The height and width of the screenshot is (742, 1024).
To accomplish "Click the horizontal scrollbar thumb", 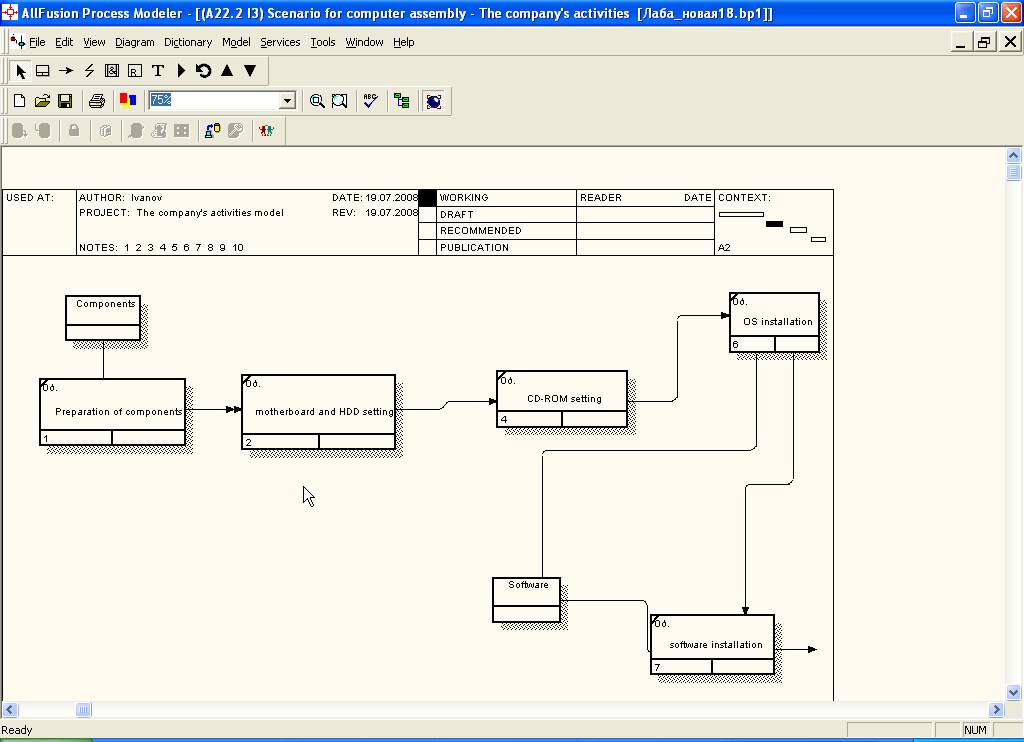I will 84,709.
